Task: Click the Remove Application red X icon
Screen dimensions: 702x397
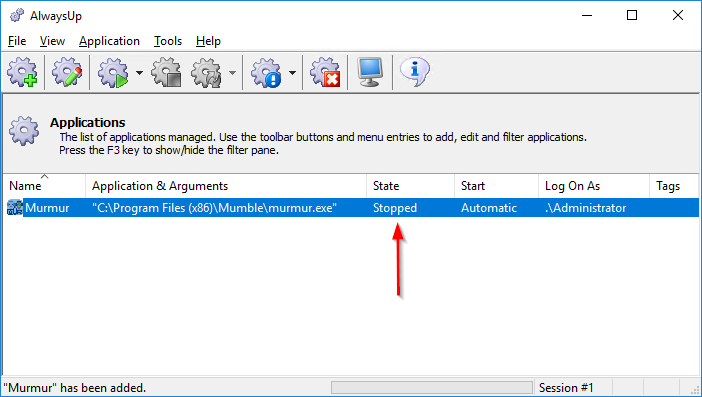Action: [x=325, y=72]
